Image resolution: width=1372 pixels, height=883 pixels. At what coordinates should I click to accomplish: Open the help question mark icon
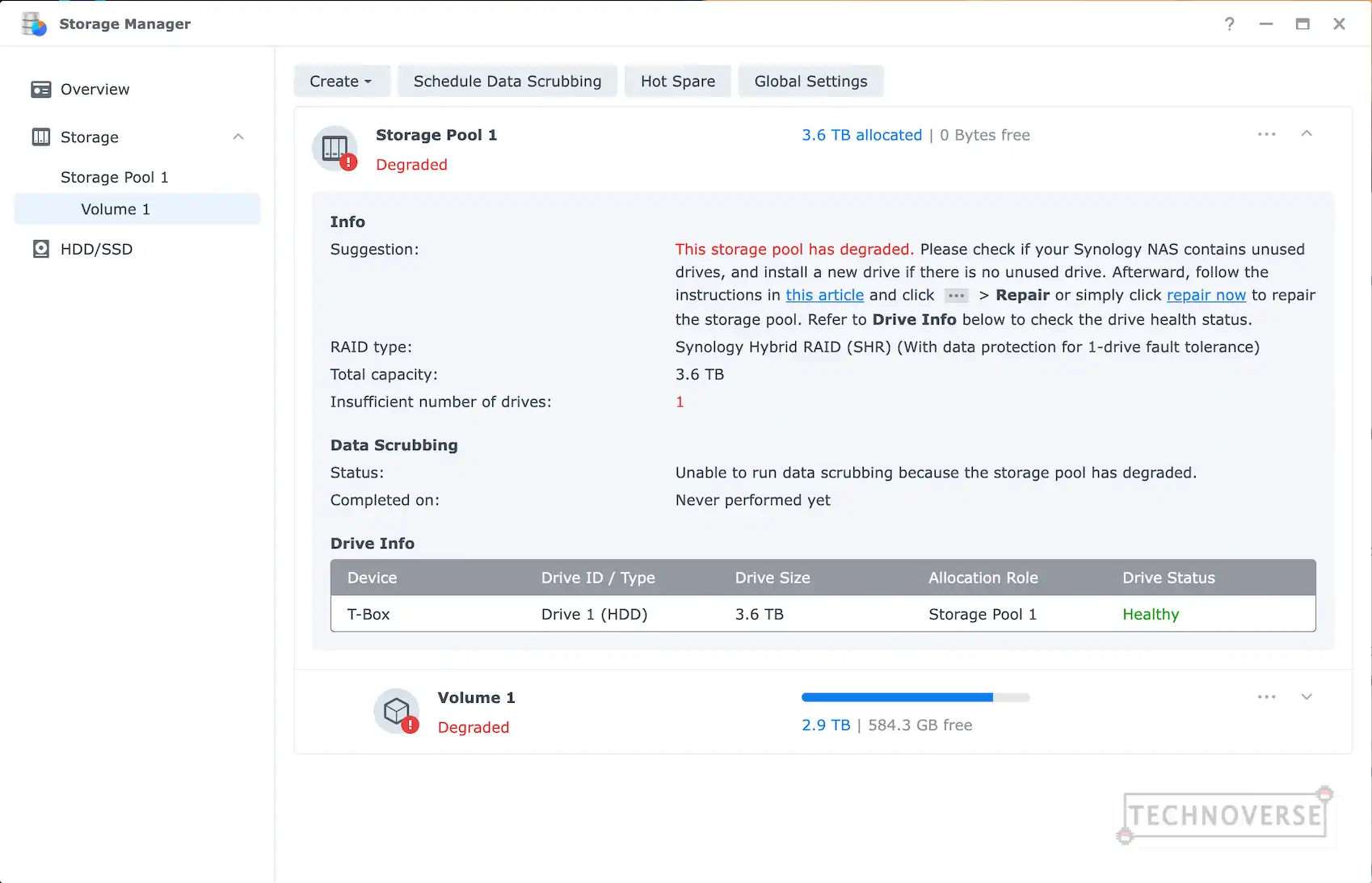[x=1229, y=24]
